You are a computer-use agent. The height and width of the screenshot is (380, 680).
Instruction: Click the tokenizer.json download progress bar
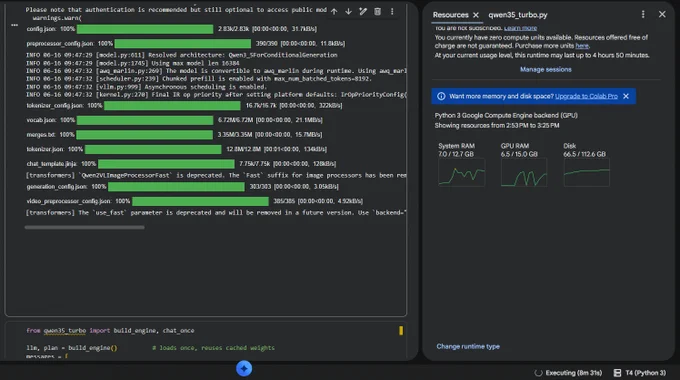[x=153, y=149]
